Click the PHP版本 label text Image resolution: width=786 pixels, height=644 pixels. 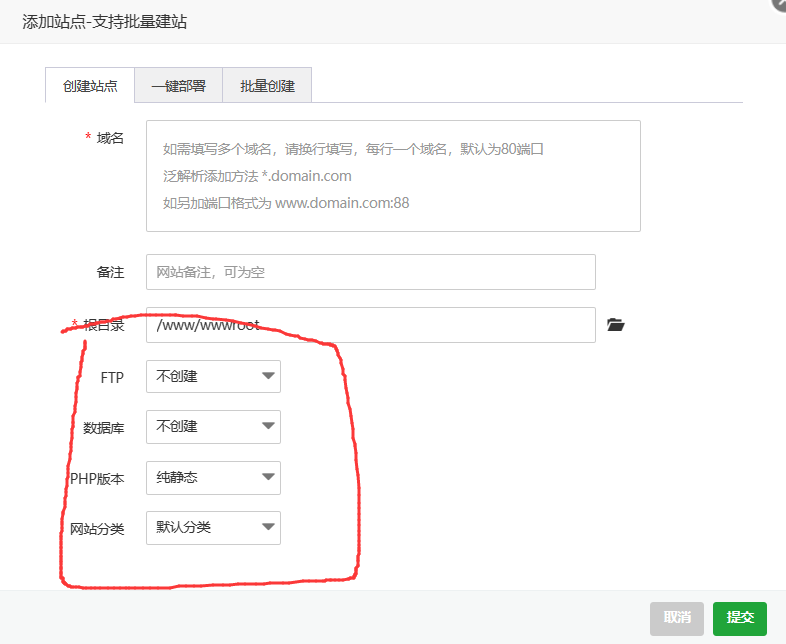pos(97,478)
